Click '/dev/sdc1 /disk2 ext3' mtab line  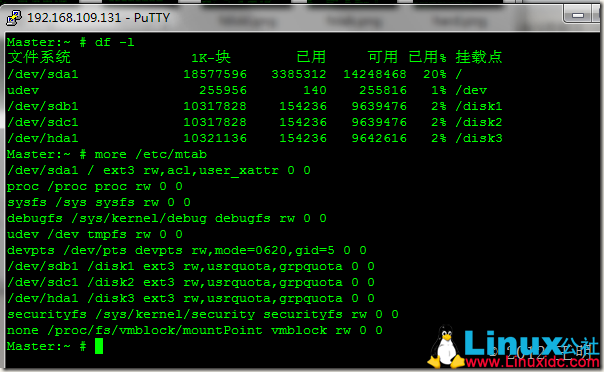191,283
